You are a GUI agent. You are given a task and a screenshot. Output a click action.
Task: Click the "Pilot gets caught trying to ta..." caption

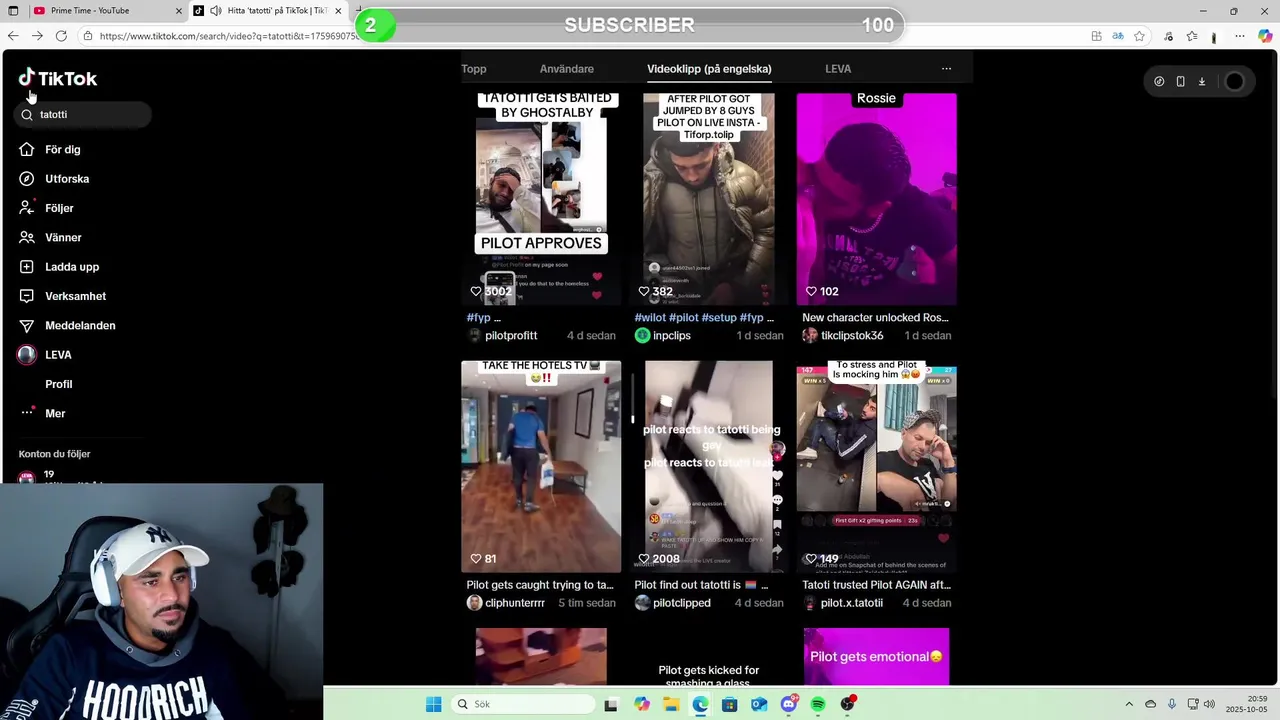click(540, 585)
